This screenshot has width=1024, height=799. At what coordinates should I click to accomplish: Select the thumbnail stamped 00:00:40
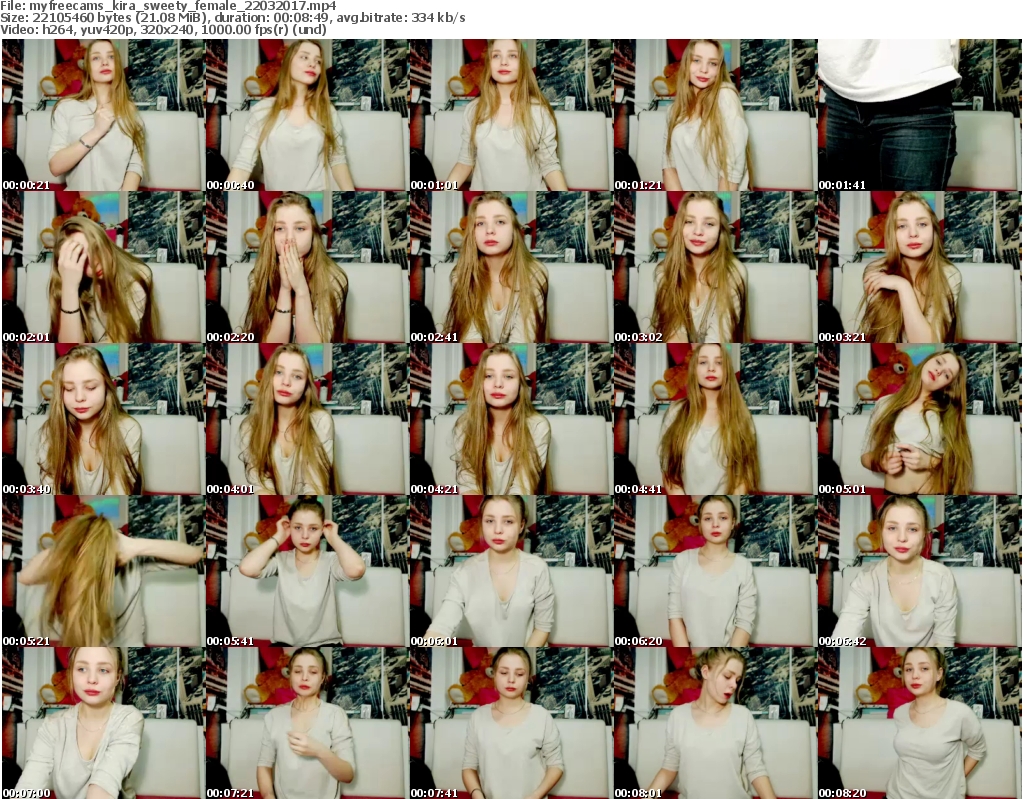(307, 115)
